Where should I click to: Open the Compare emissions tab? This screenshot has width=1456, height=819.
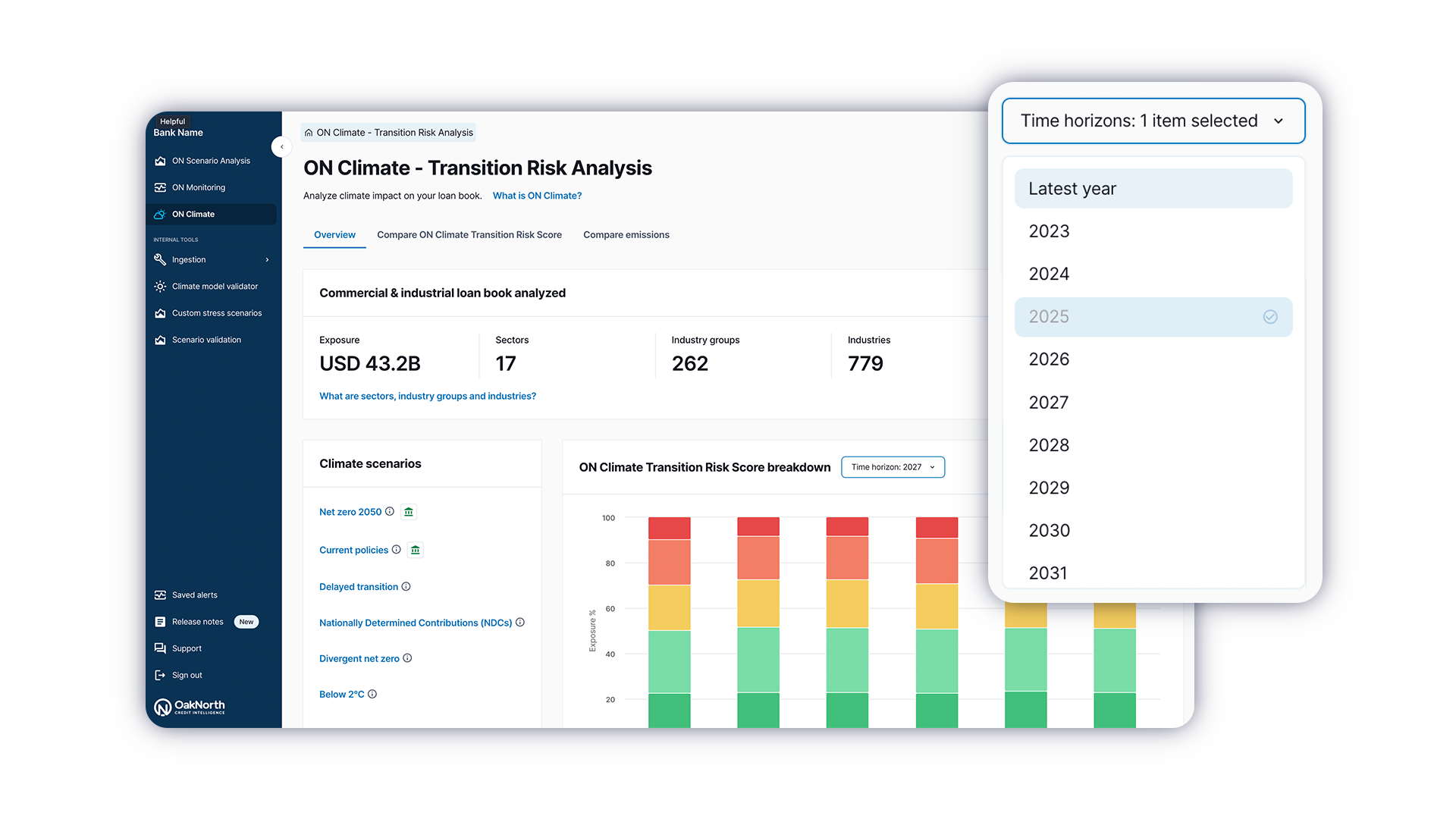626,235
